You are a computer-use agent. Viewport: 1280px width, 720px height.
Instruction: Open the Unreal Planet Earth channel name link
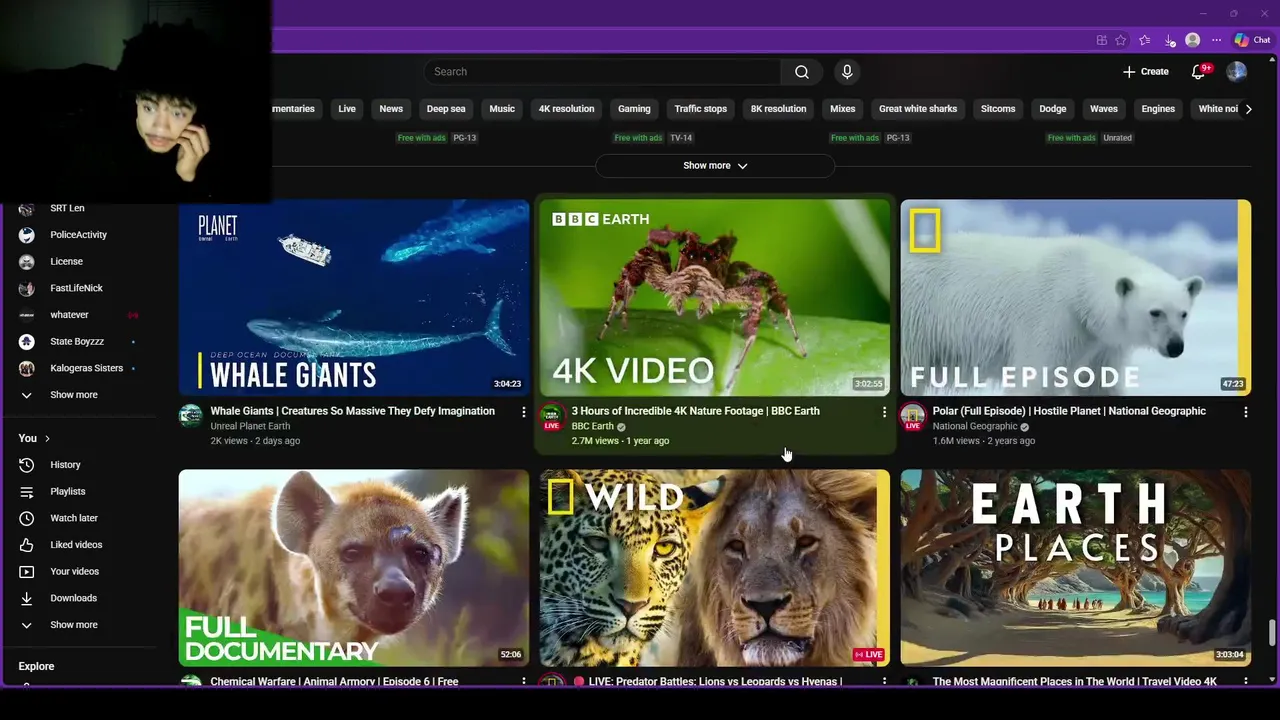250,426
